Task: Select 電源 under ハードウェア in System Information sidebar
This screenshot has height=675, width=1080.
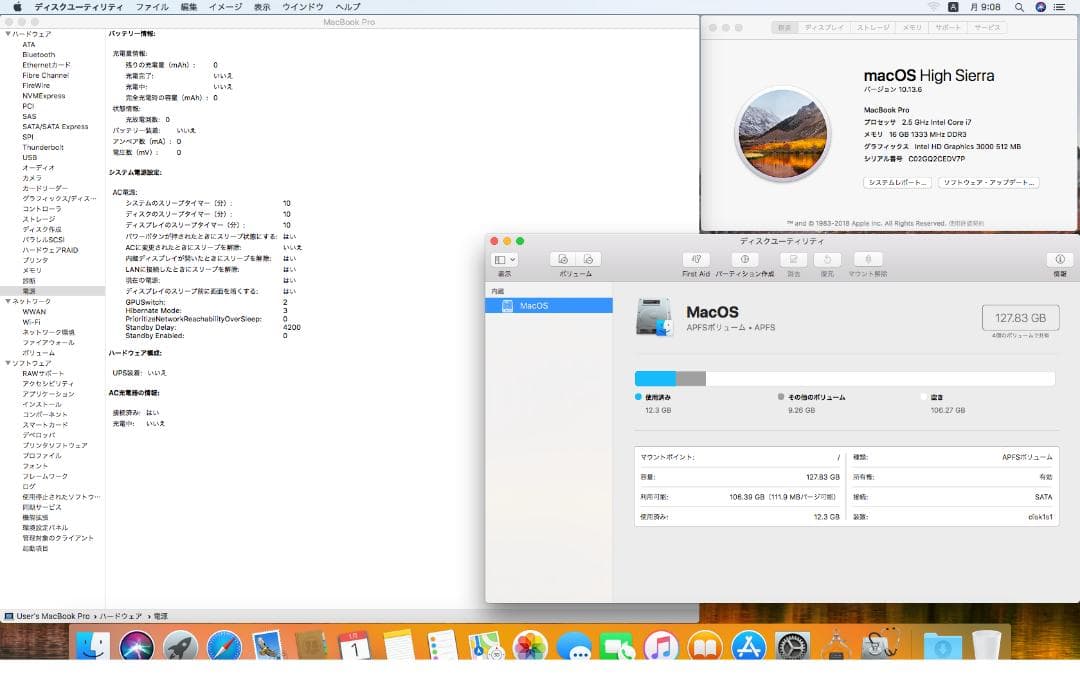Action: pyautogui.click(x=32, y=290)
